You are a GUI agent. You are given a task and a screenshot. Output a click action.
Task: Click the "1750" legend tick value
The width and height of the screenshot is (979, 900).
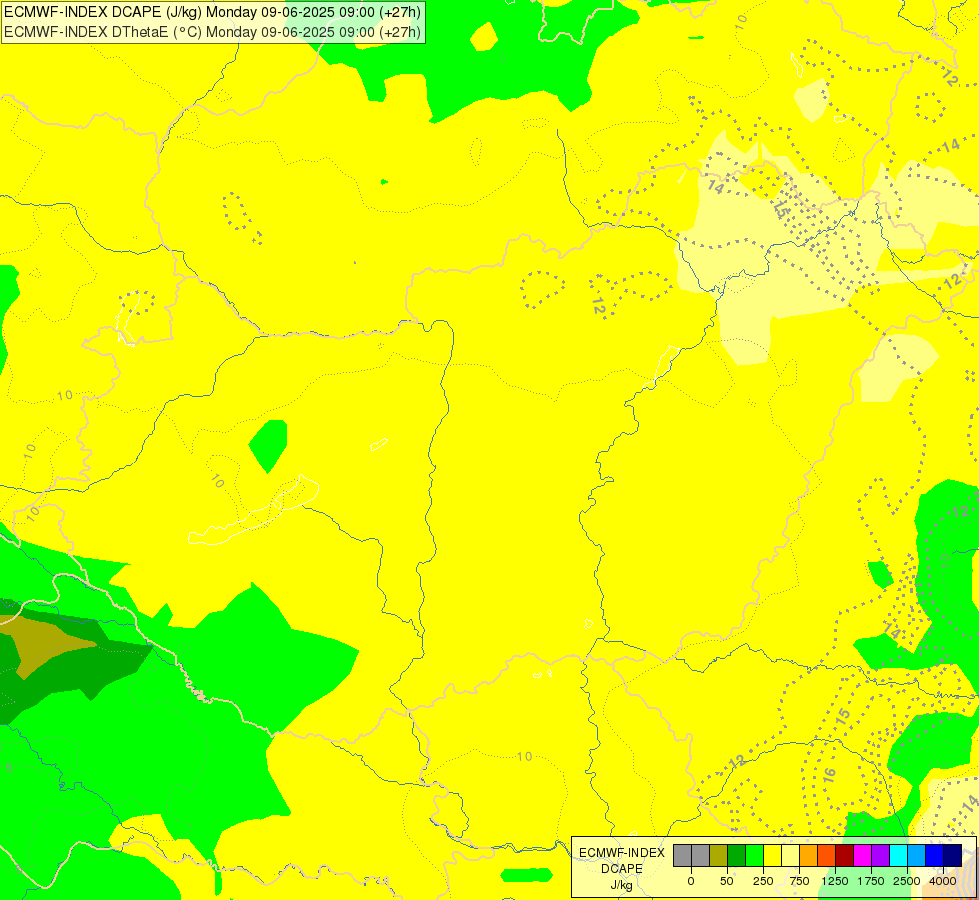tap(871, 881)
